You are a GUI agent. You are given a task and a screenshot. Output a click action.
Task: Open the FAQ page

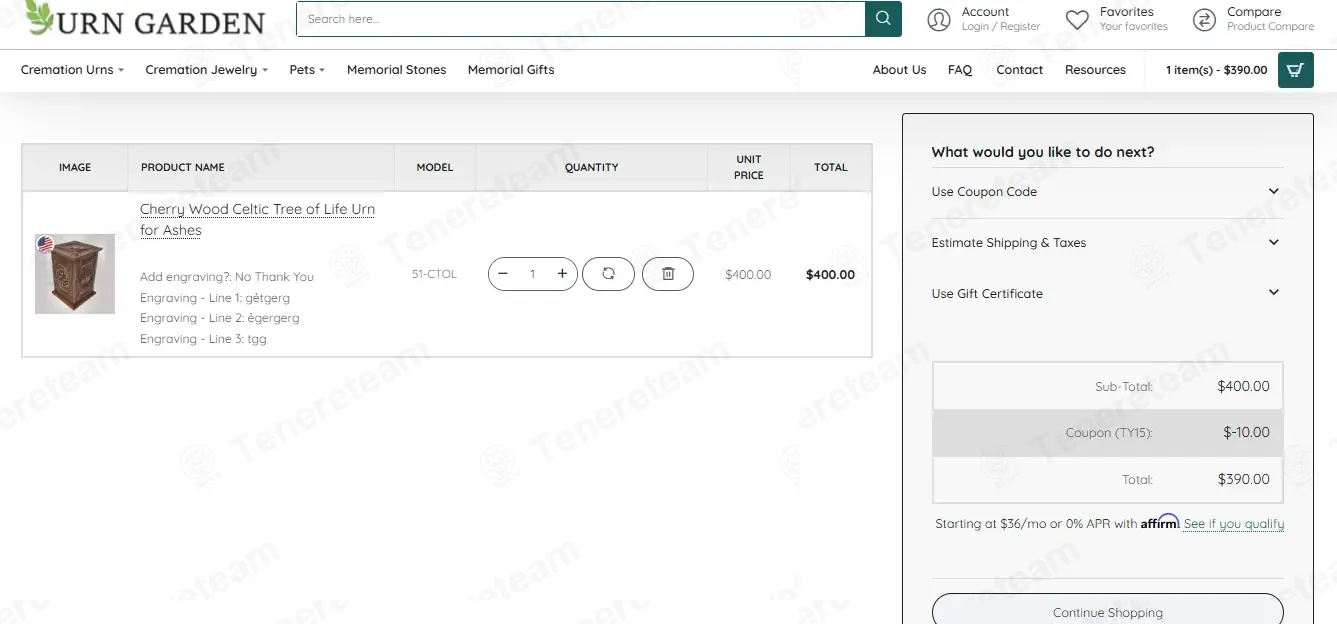[x=960, y=70]
